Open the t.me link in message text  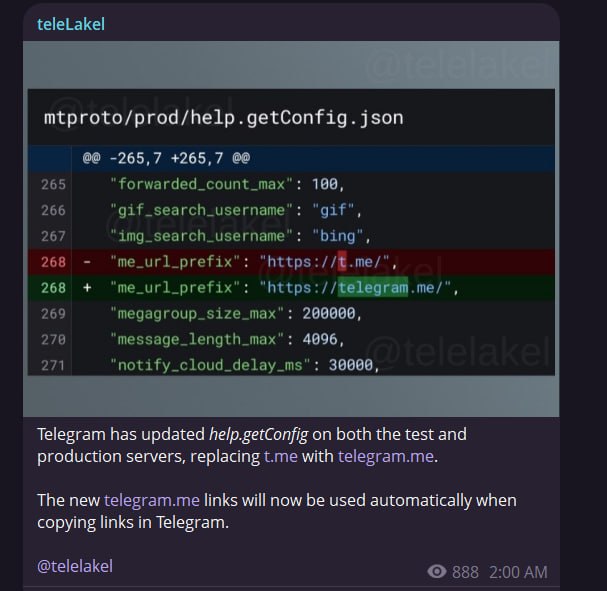[281, 456]
